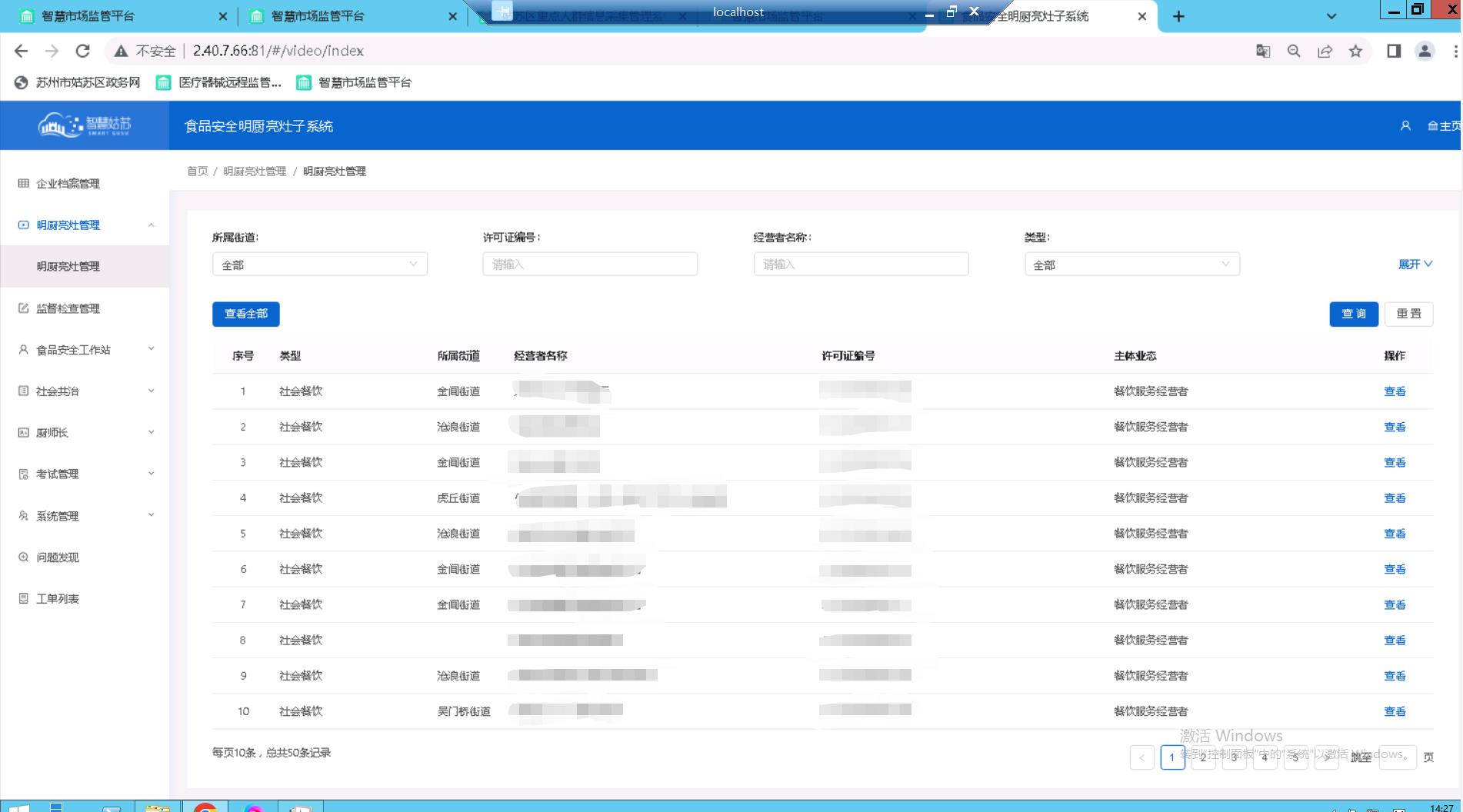Expand the 食品安全工作站 sidebar menu
Image resolution: width=1463 pixels, height=812 pixels.
click(85, 350)
